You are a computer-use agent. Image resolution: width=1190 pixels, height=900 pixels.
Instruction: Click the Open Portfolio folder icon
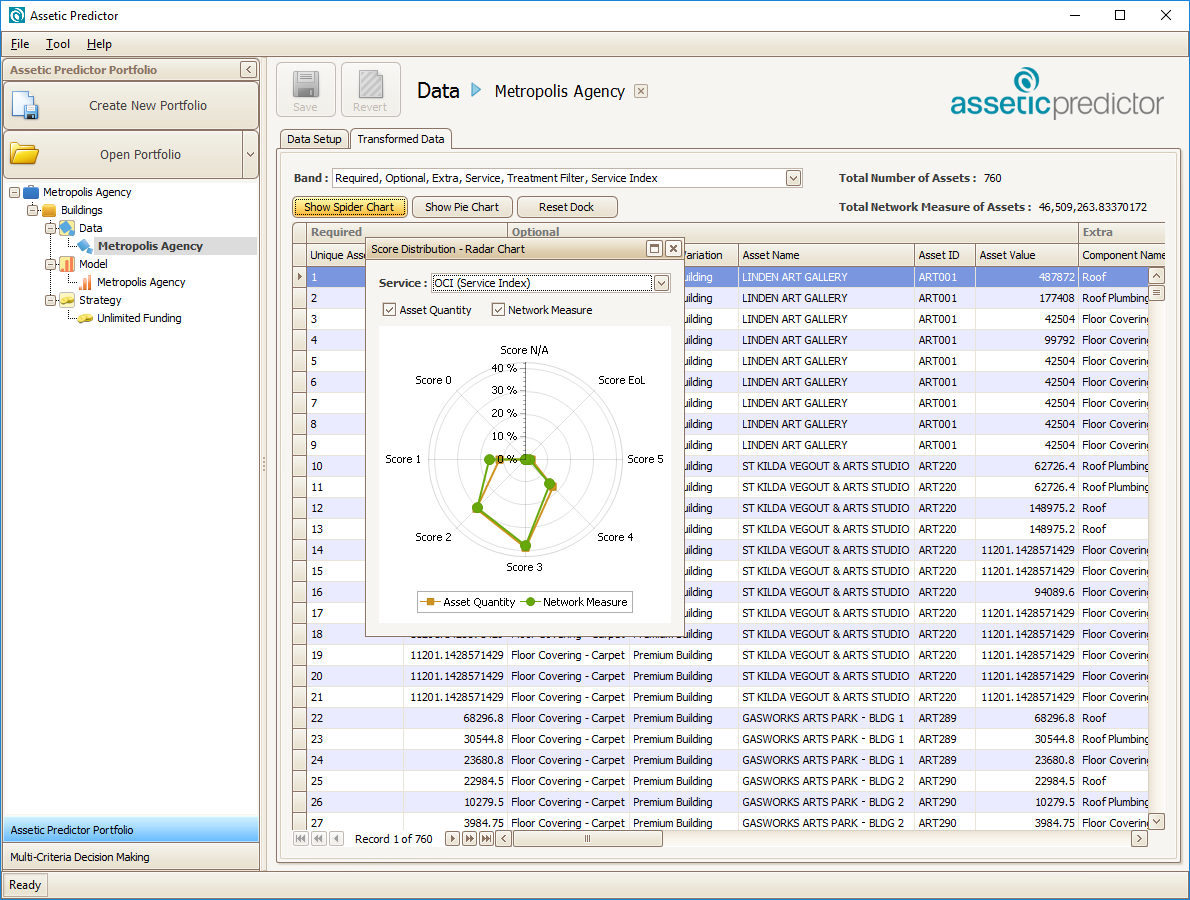click(x=25, y=154)
